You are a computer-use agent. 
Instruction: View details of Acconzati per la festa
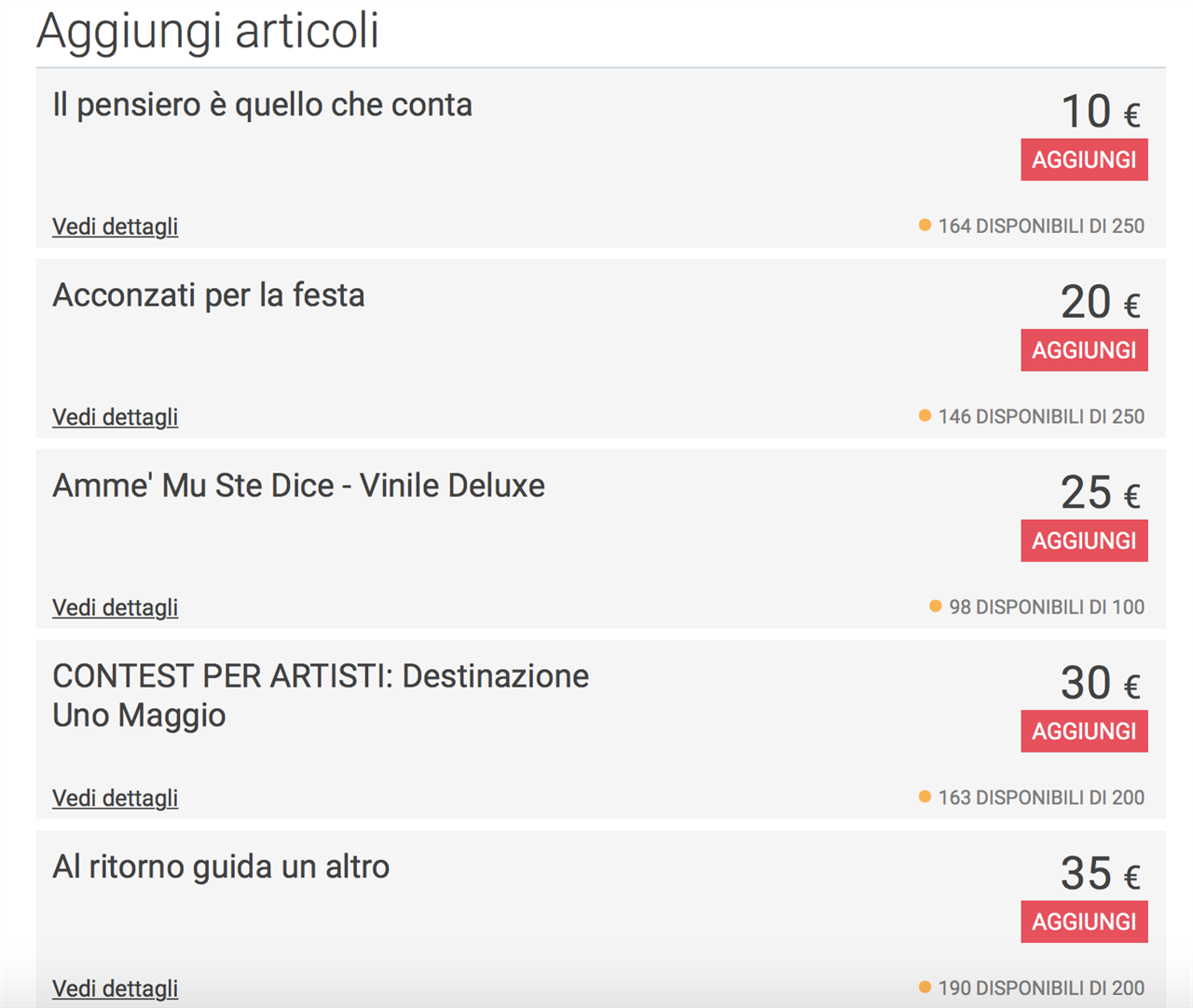[115, 416]
